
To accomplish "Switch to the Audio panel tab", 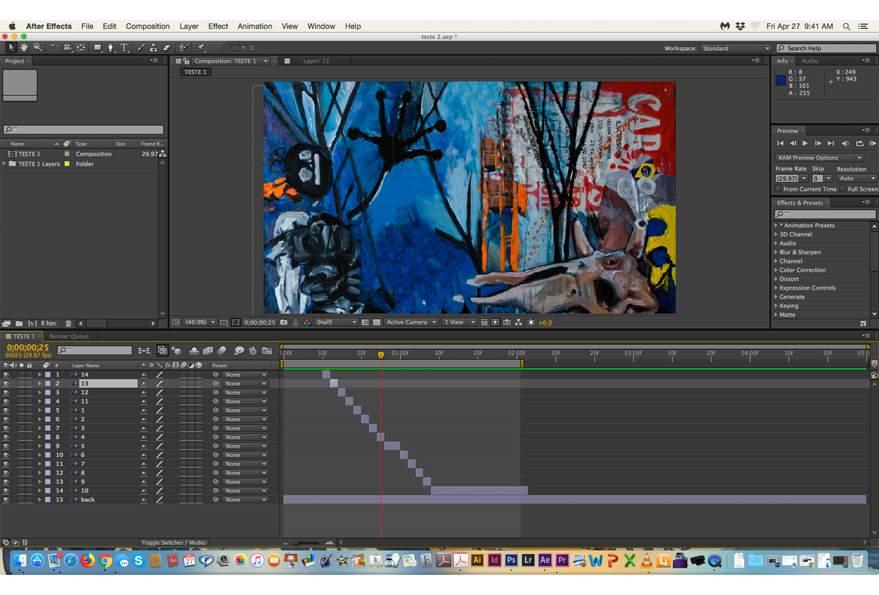I will [x=809, y=61].
